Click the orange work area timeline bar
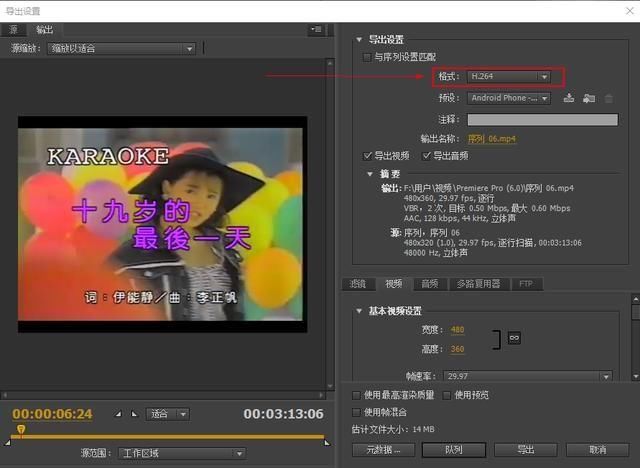 point(167,437)
